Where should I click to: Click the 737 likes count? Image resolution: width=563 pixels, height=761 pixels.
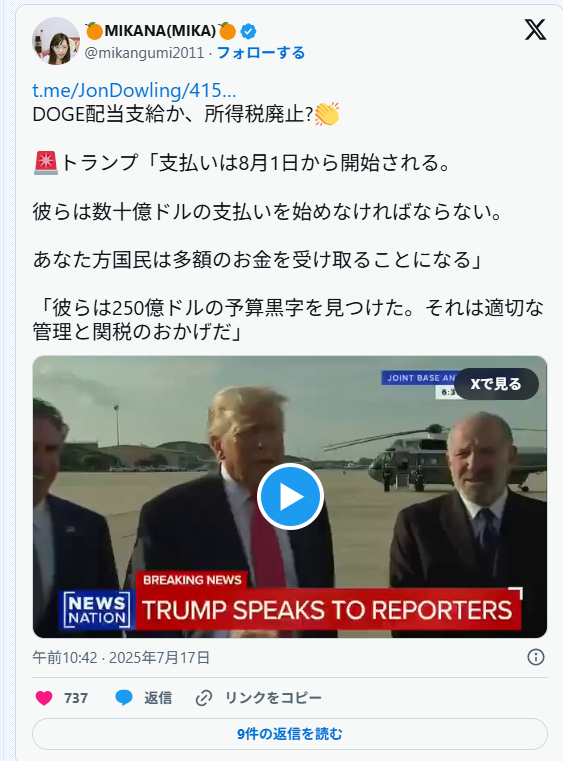[76, 698]
